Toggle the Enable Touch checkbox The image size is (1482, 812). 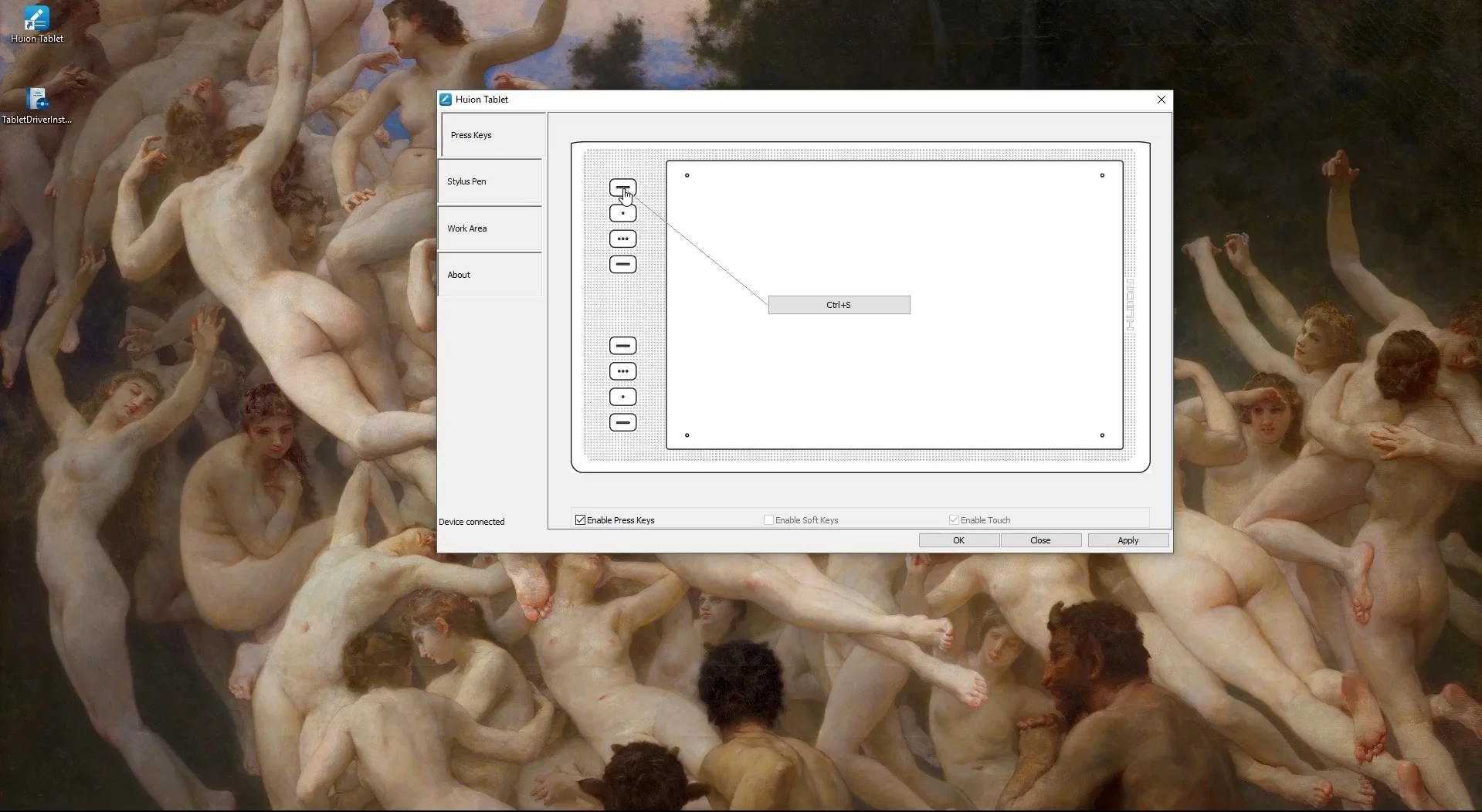pyautogui.click(x=954, y=520)
